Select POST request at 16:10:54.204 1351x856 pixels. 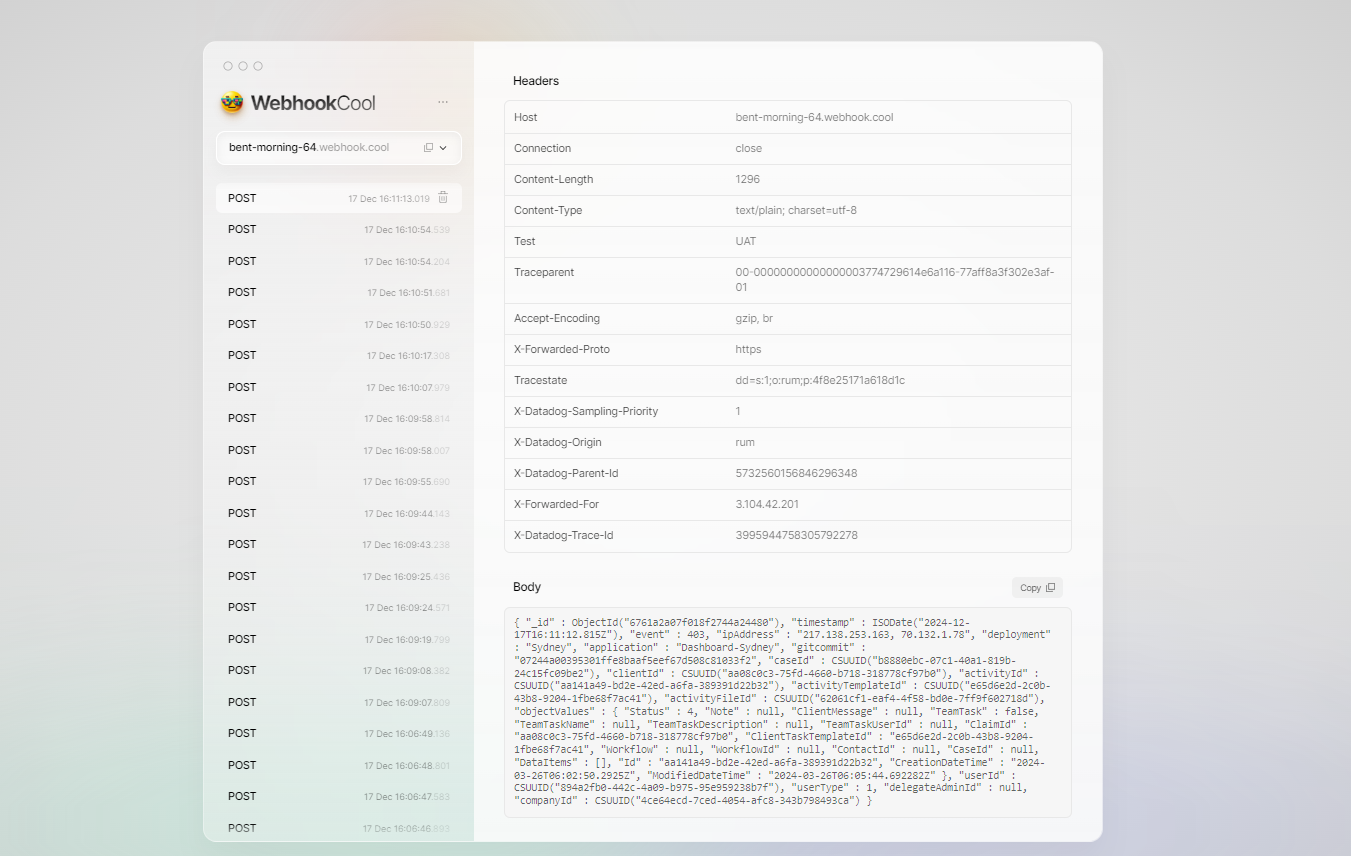click(338, 261)
